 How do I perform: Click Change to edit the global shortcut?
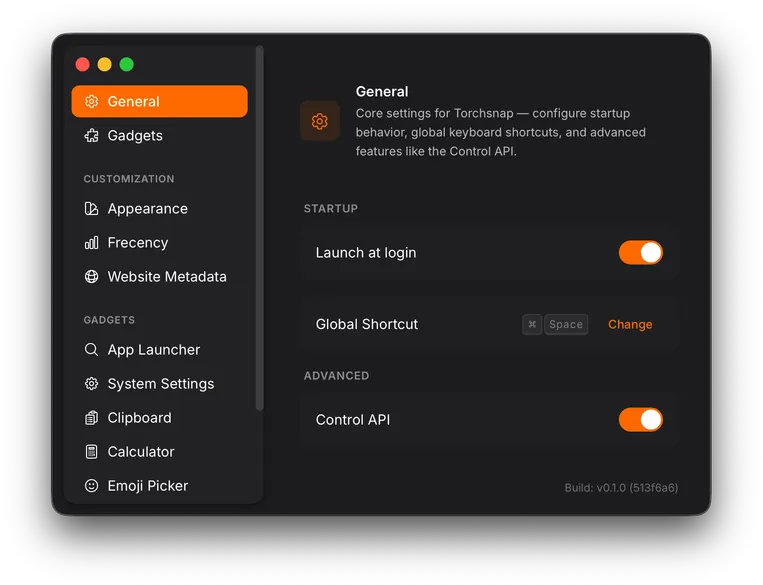click(x=630, y=324)
